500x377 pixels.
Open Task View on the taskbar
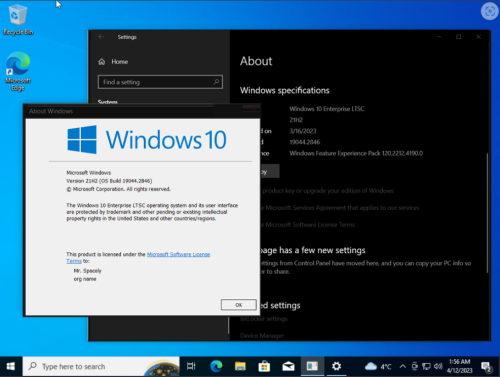coord(191,366)
